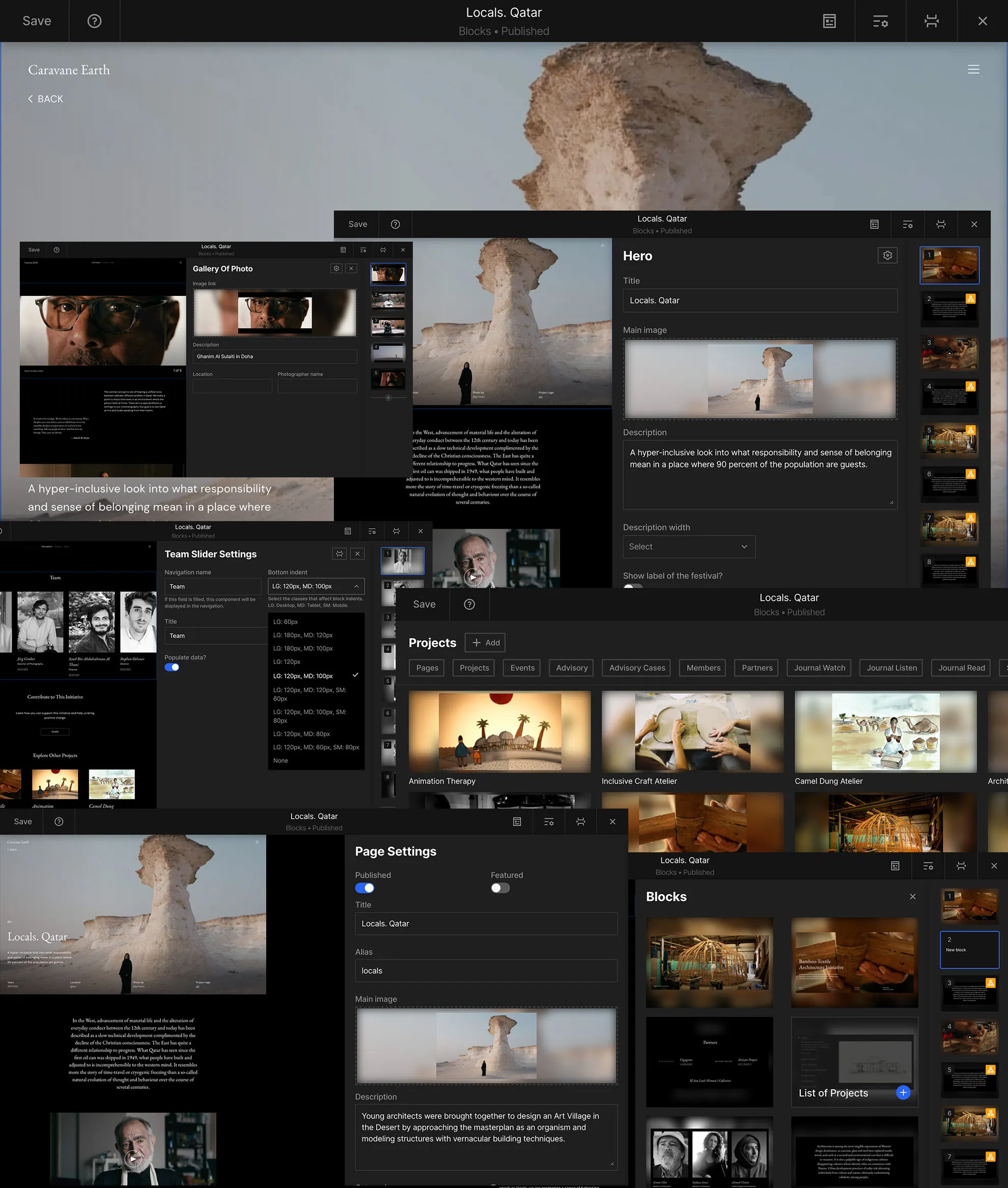1008x1188 pixels.
Task: Toggle the Populate data switch
Action: tap(172, 667)
